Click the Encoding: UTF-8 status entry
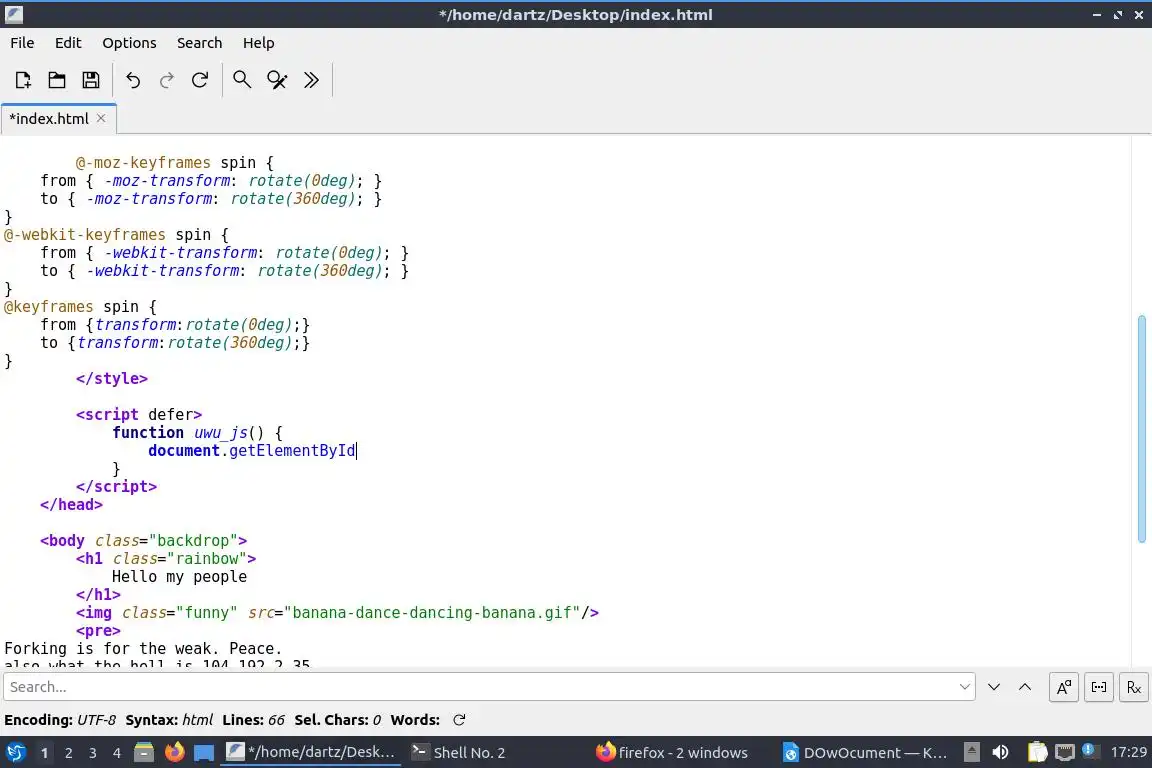Viewport: 1152px width, 768px height. (60, 719)
